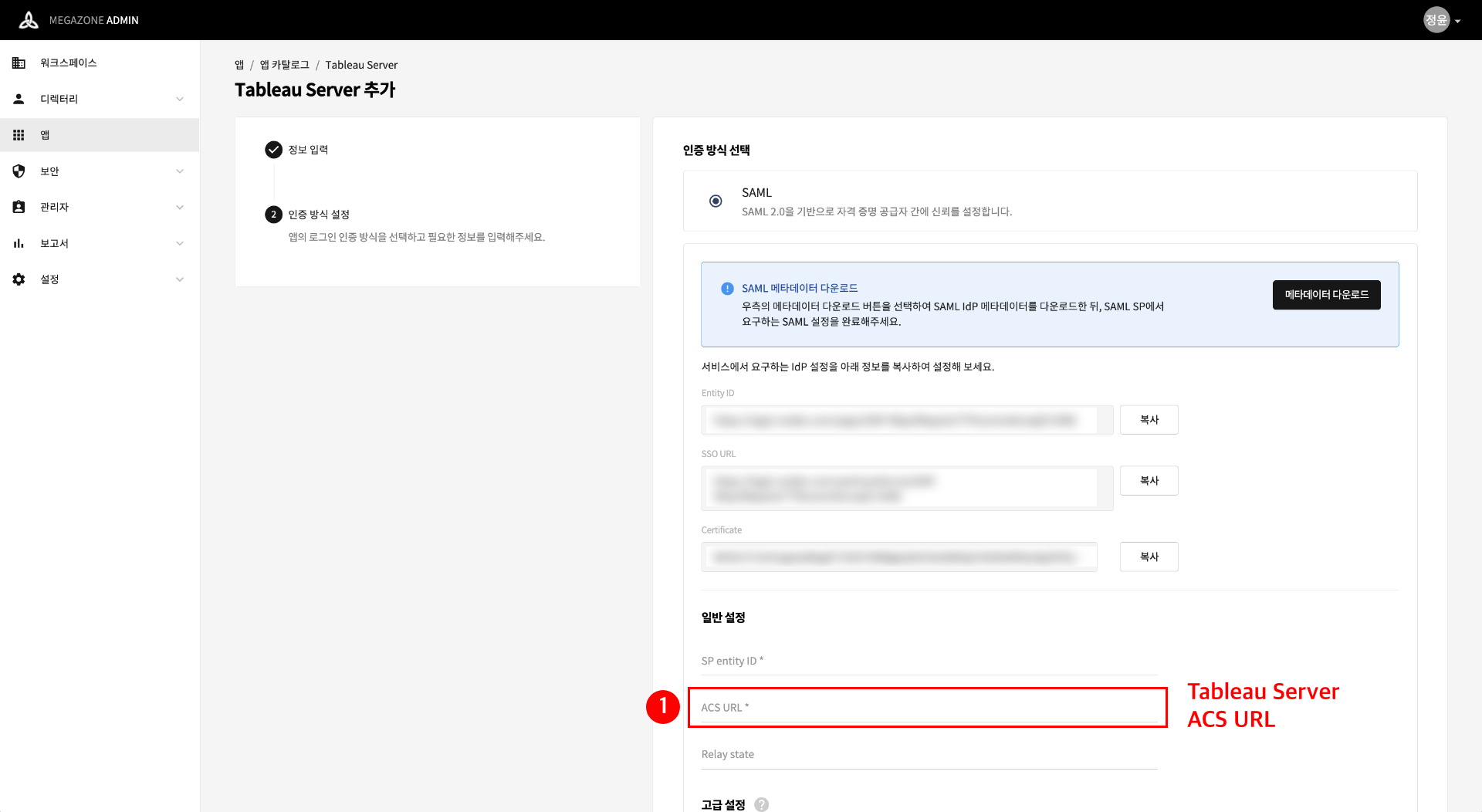Click the Megazone Admin logo icon
Screen dimensions: 1482x812
point(29,20)
